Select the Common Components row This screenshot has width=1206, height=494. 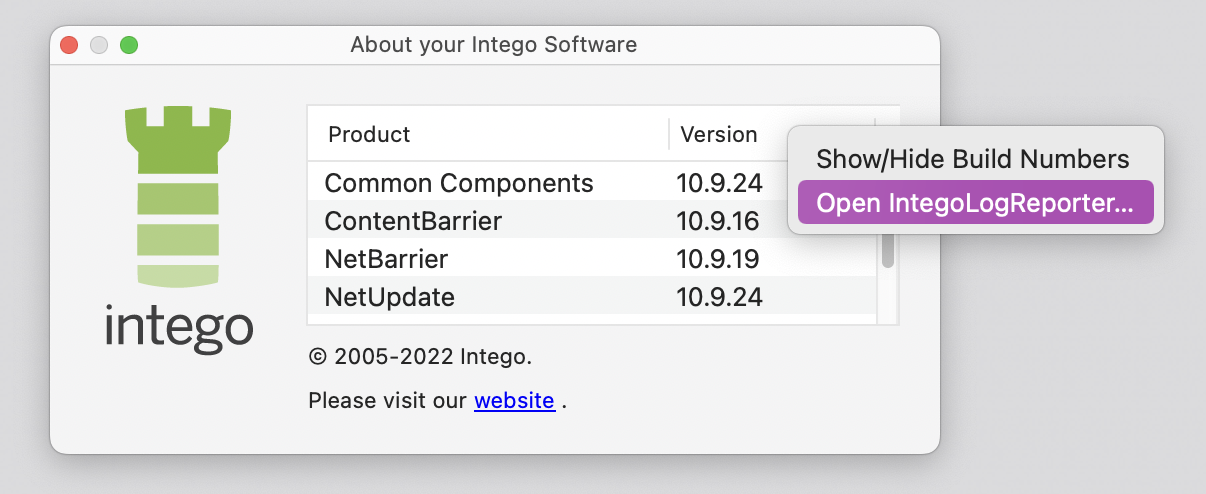pyautogui.click(x=592, y=182)
